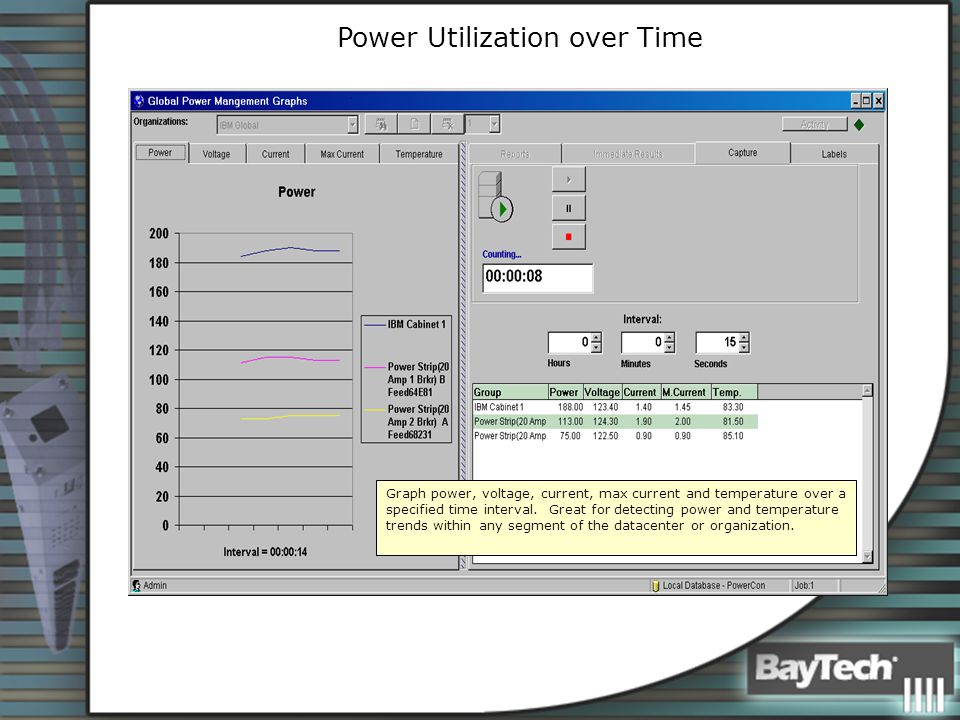960x720 pixels.
Task: Switch to the Voltage tab
Action: (217, 154)
